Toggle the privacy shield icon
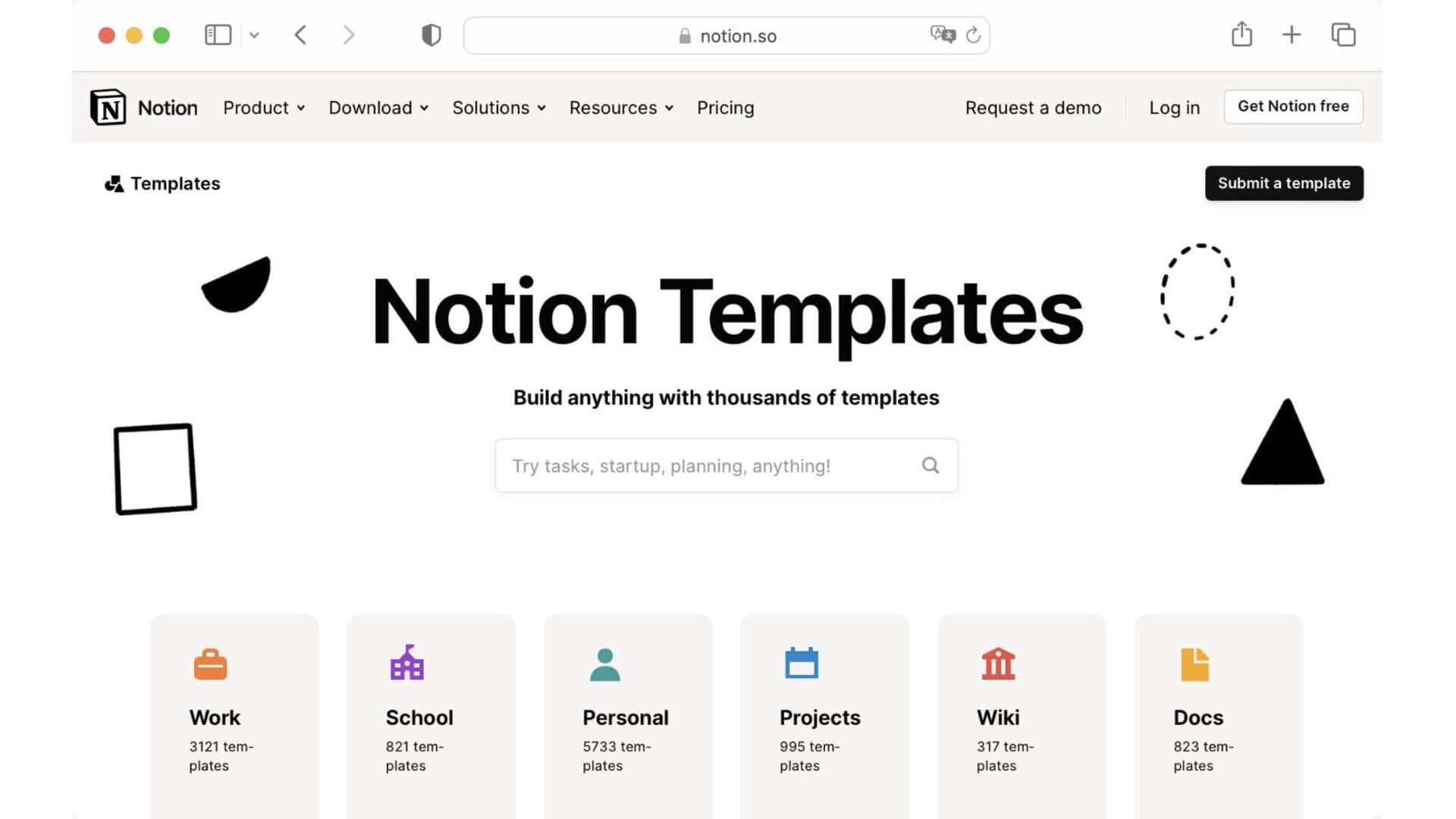 point(430,35)
